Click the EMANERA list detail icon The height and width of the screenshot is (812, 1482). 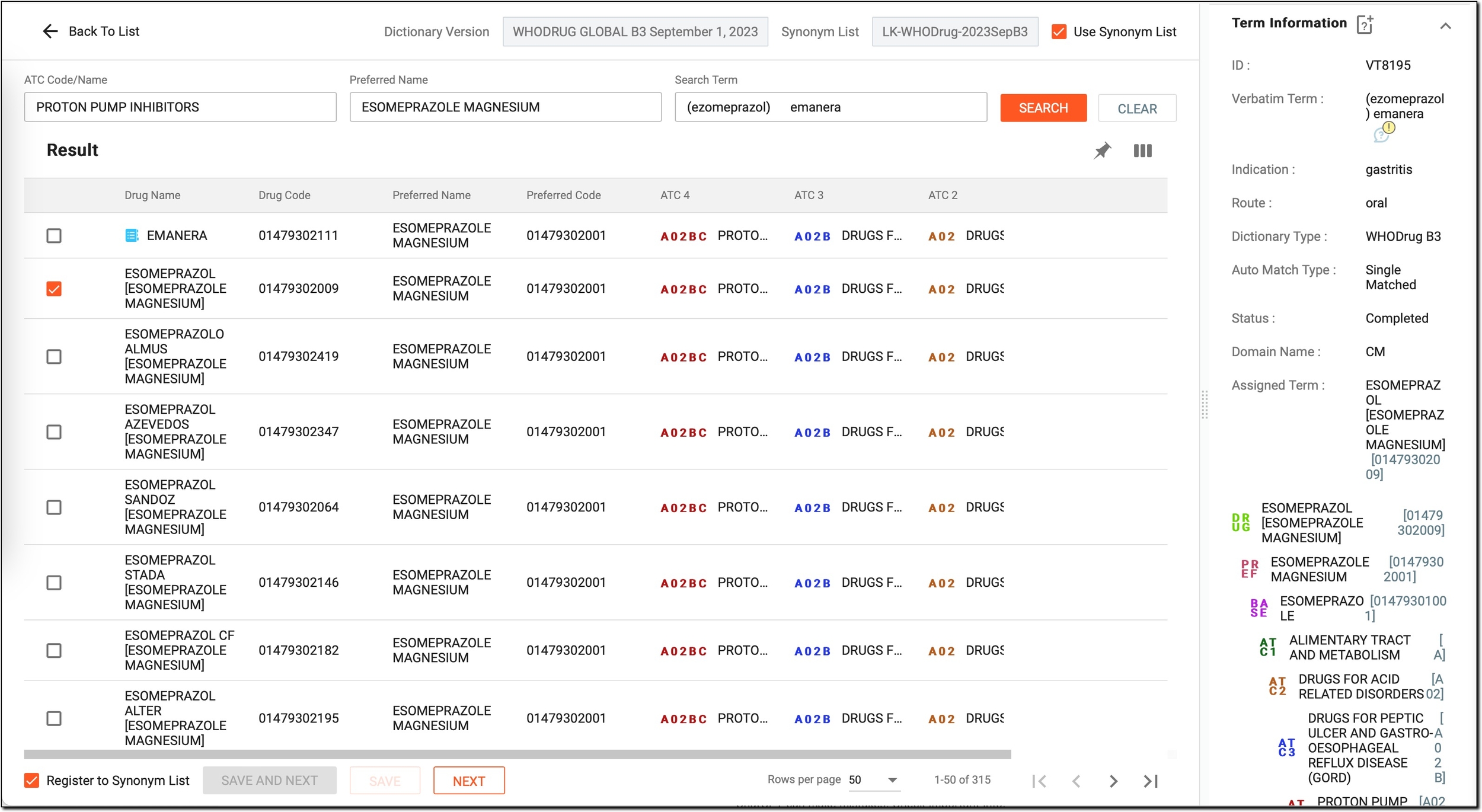pyautogui.click(x=132, y=235)
